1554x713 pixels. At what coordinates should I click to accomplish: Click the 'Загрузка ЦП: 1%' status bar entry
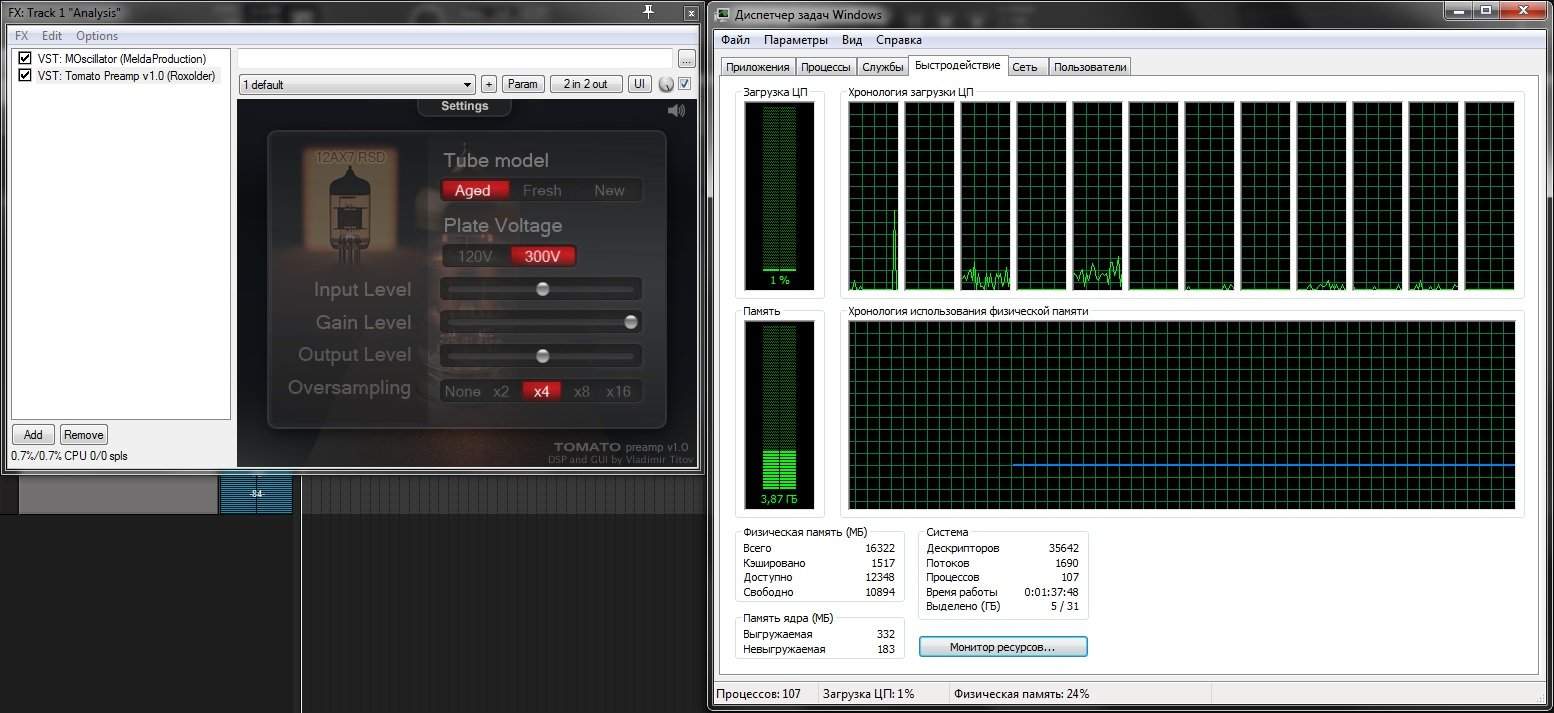click(x=868, y=694)
